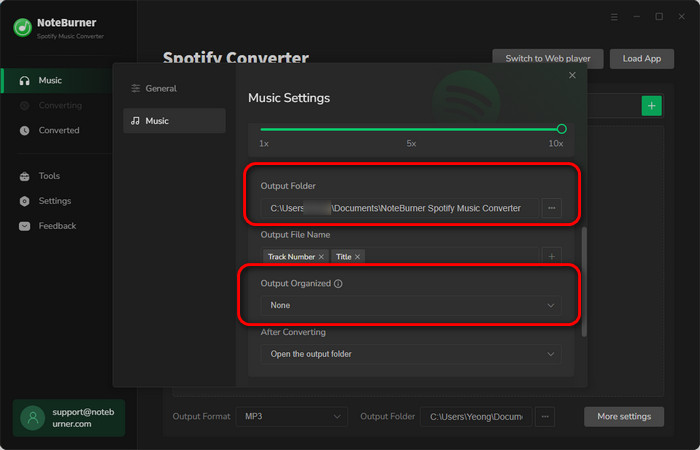Close the Music Settings dialog
Viewport: 700px width, 450px height.
(x=572, y=75)
